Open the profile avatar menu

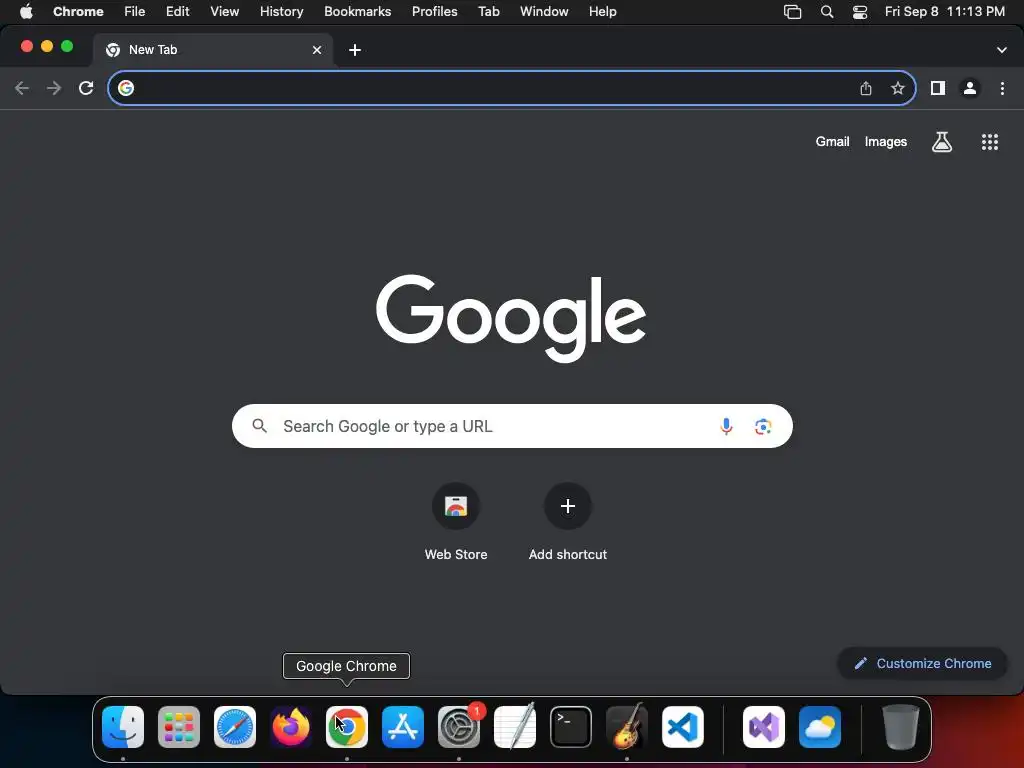tap(970, 88)
